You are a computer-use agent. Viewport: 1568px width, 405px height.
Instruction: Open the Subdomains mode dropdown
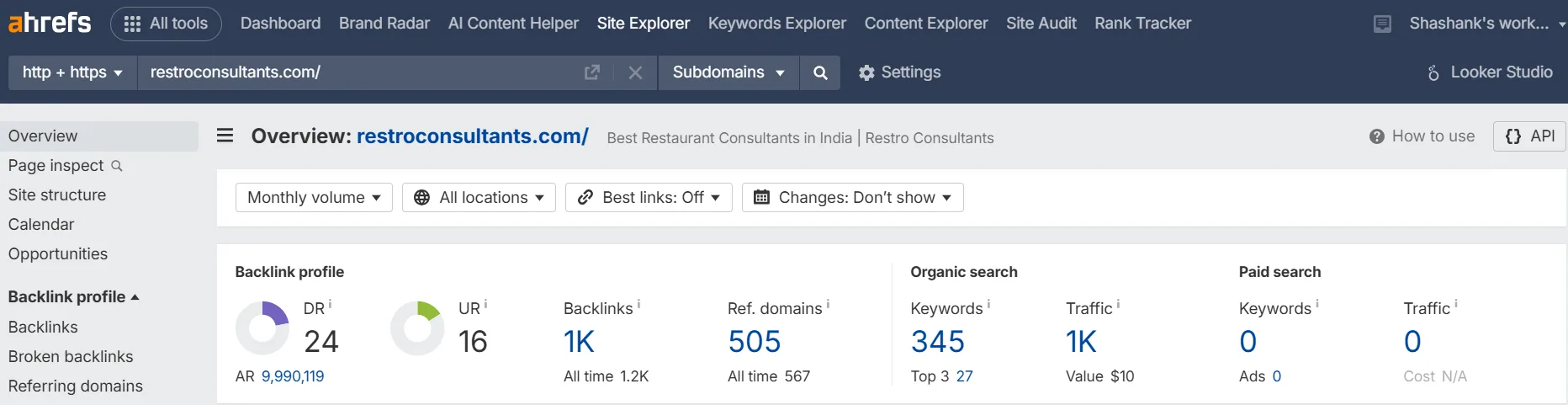coord(728,72)
